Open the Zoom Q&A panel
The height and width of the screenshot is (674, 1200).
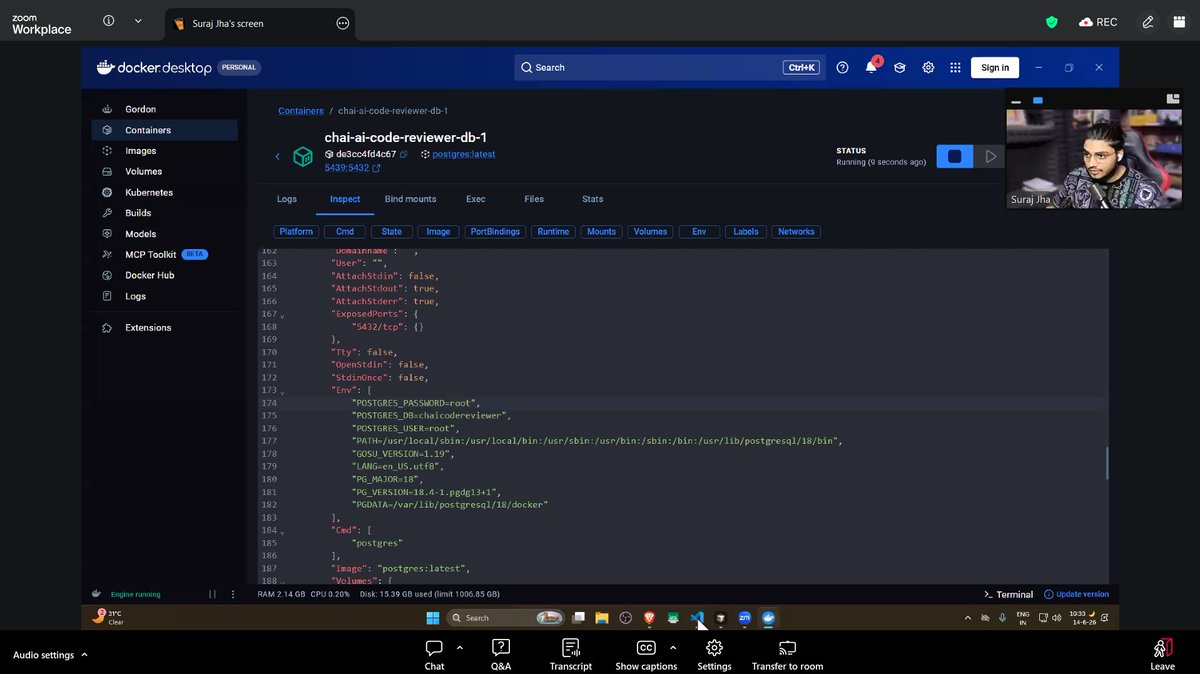pyautogui.click(x=501, y=655)
